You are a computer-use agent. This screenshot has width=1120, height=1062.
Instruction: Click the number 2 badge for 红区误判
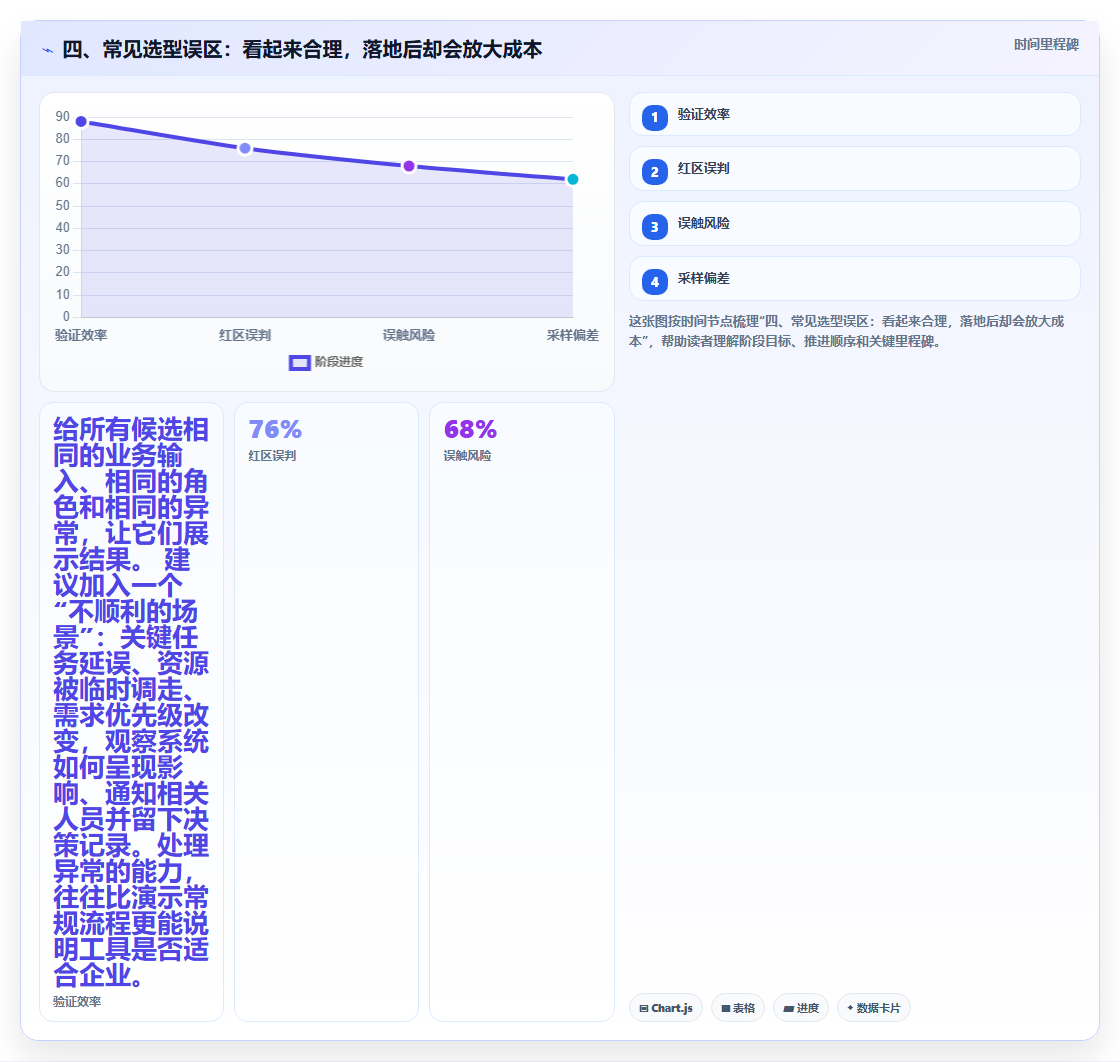[x=654, y=172]
